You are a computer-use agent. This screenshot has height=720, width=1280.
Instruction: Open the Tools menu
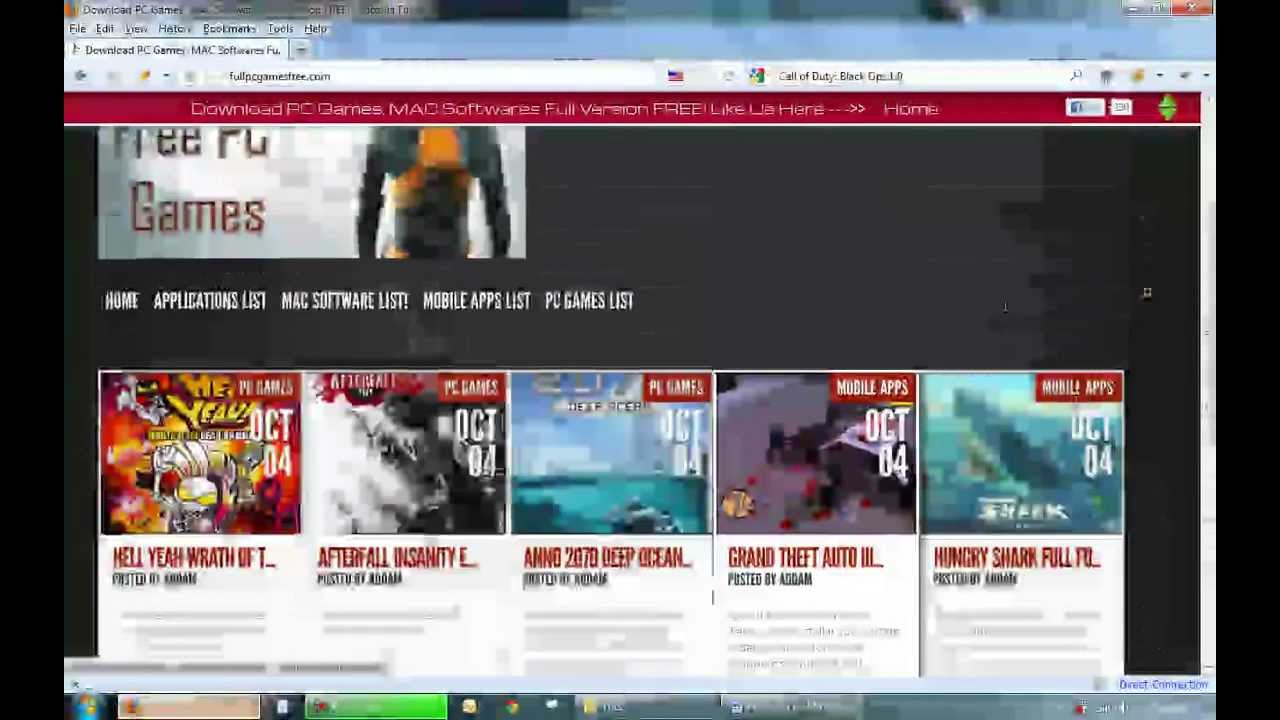[x=280, y=29]
